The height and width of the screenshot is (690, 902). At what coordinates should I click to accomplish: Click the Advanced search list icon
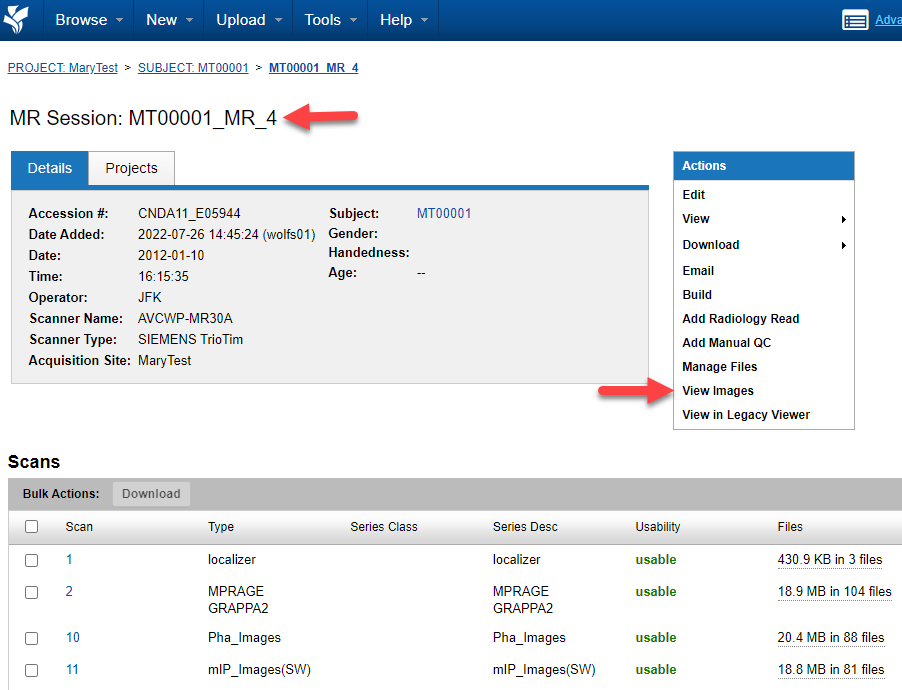855,20
